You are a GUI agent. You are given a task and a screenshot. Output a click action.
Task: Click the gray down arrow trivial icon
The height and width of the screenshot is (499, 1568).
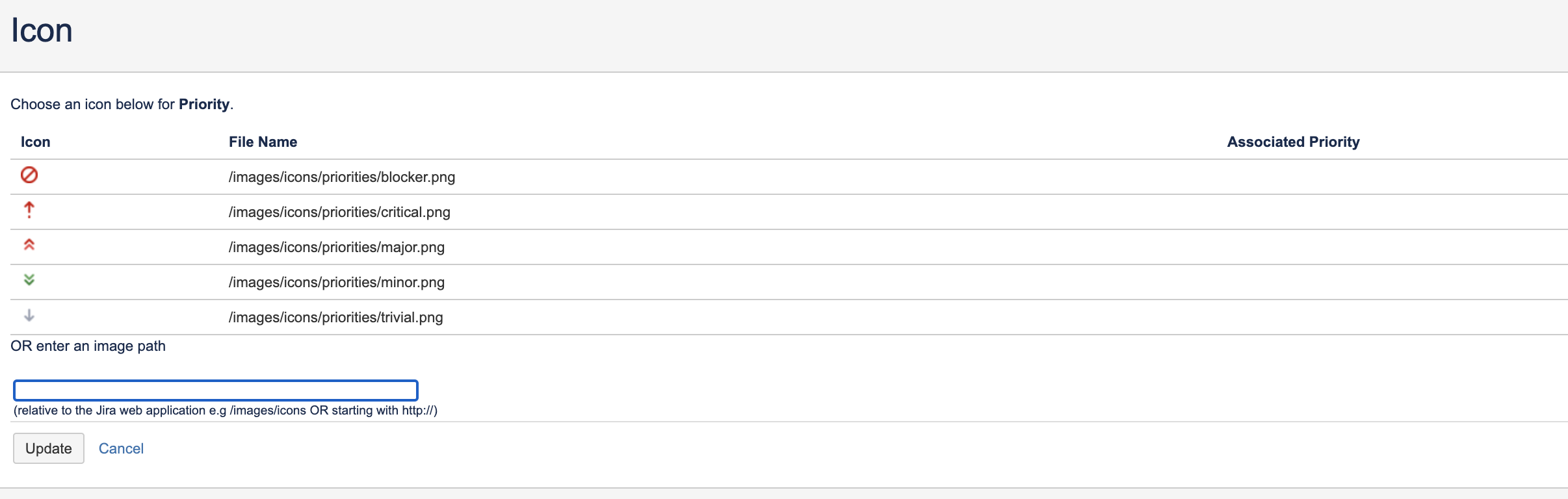29,316
